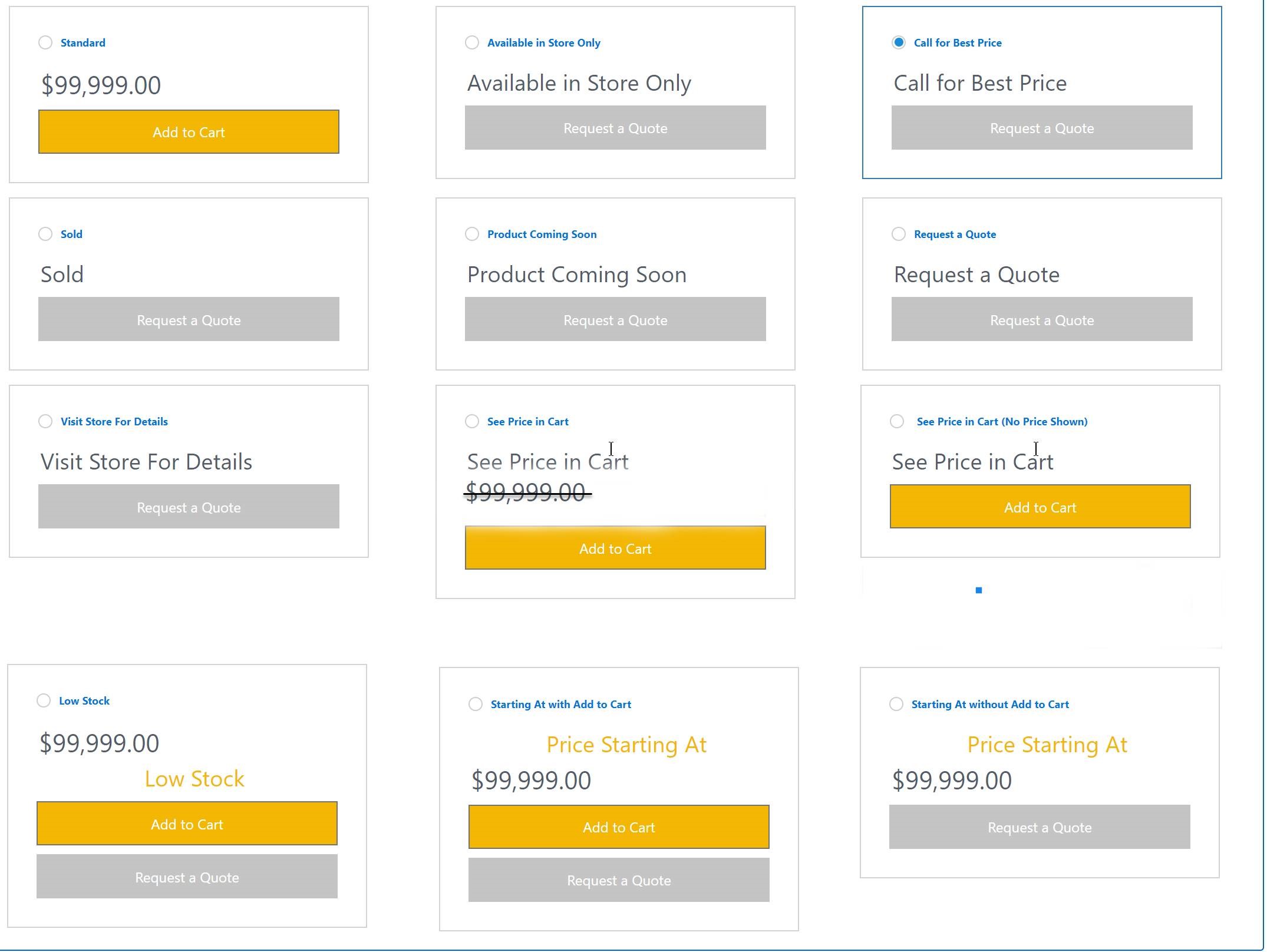Choose See Price in Cart (No Price Shown) radio
Screen dimensions: 1267x952
[897, 421]
